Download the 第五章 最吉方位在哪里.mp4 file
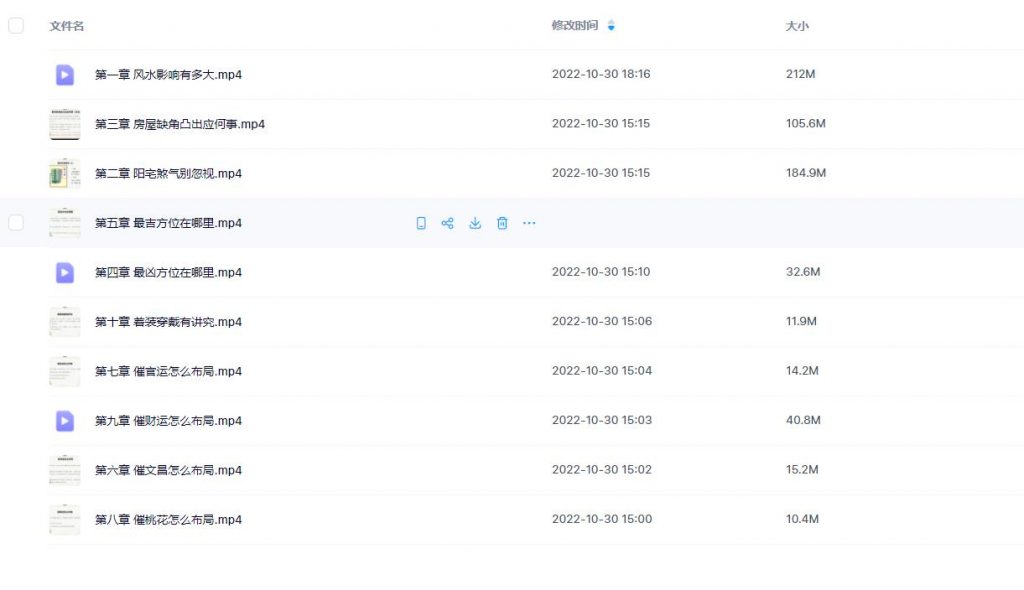The width and height of the screenshot is (1024, 590). tap(475, 223)
